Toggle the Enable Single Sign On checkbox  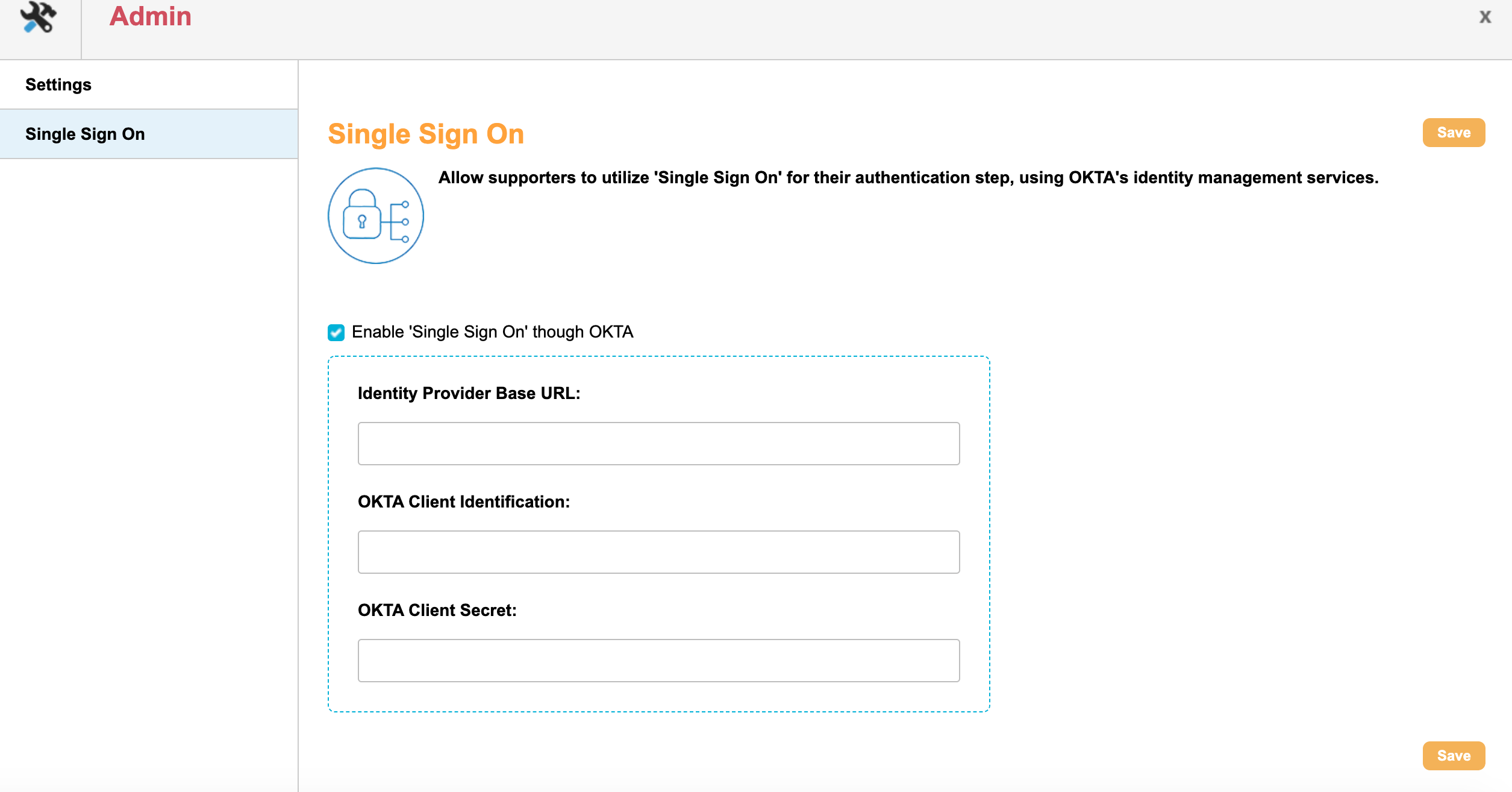click(336, 332)
